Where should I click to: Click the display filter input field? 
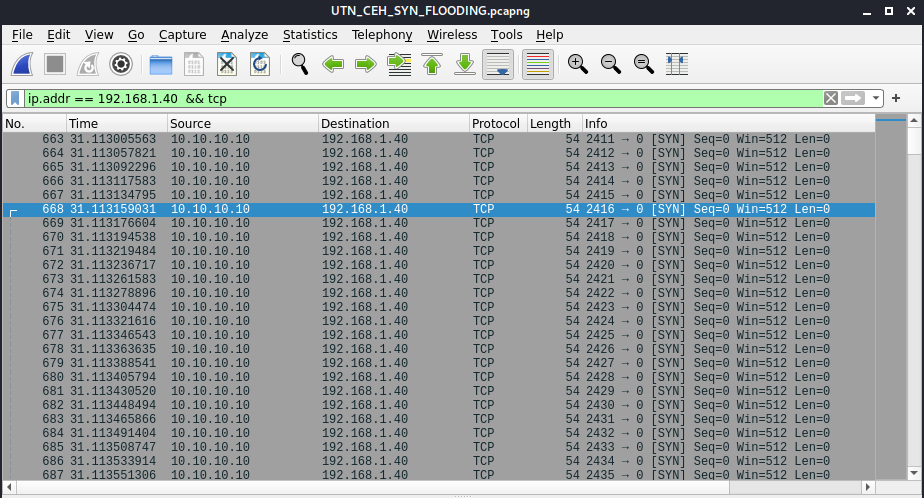(x=423, y=98)
